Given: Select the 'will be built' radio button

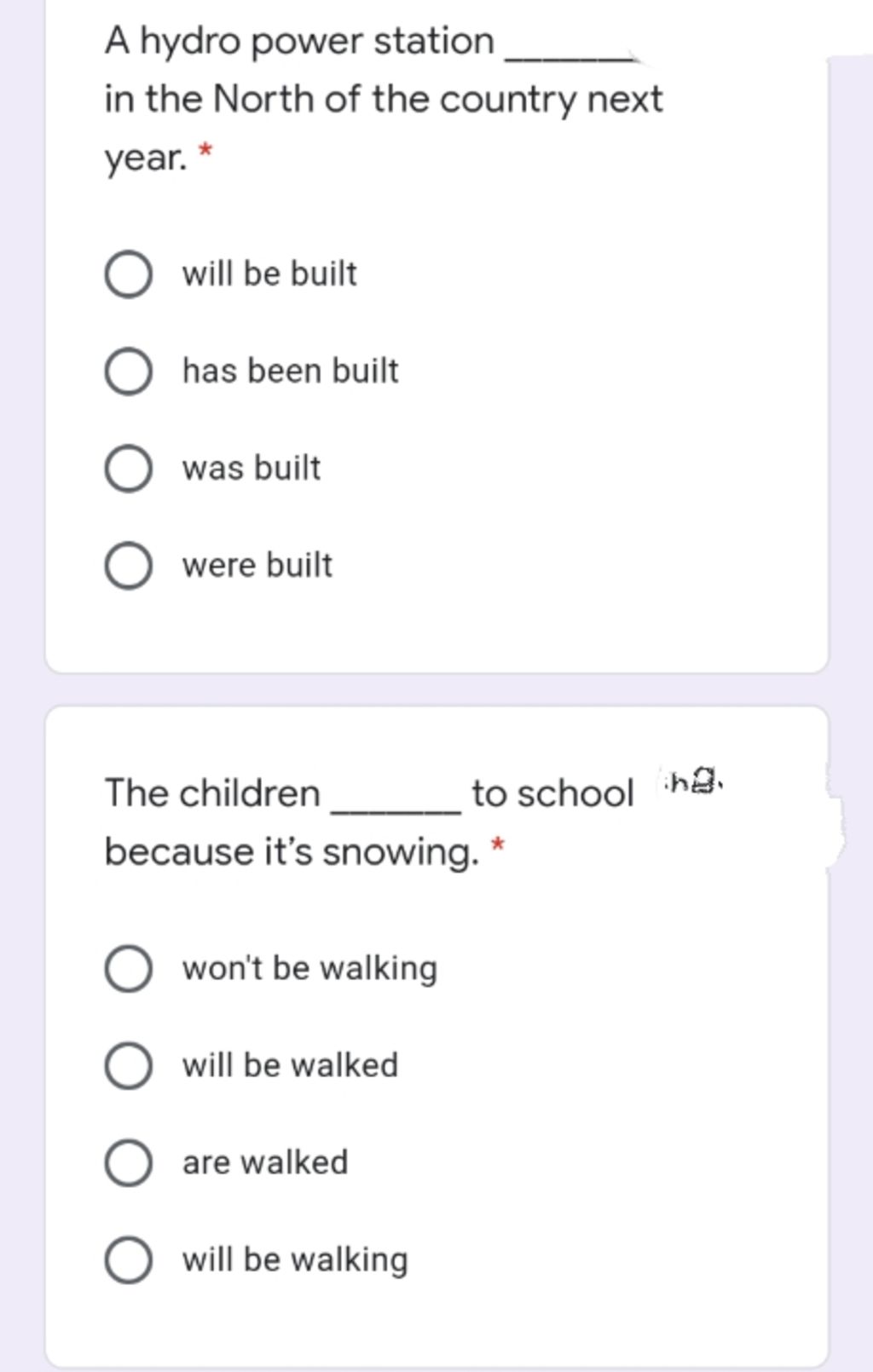Looking at the screenshot, I should click(129, 274).
